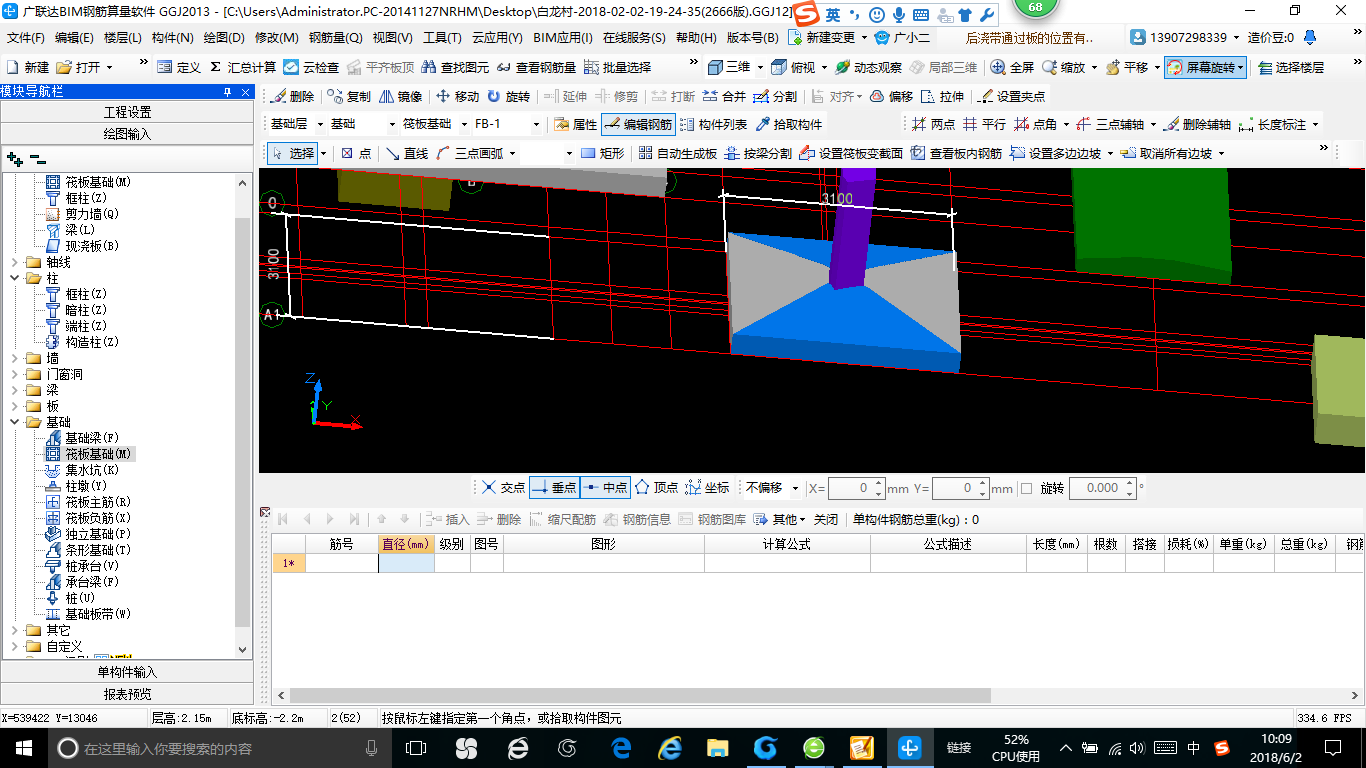The width and height of the screenshot is (1366, 768).
Task: Click 自动生成板 auto-generate slab
Action: coord(678,153)
